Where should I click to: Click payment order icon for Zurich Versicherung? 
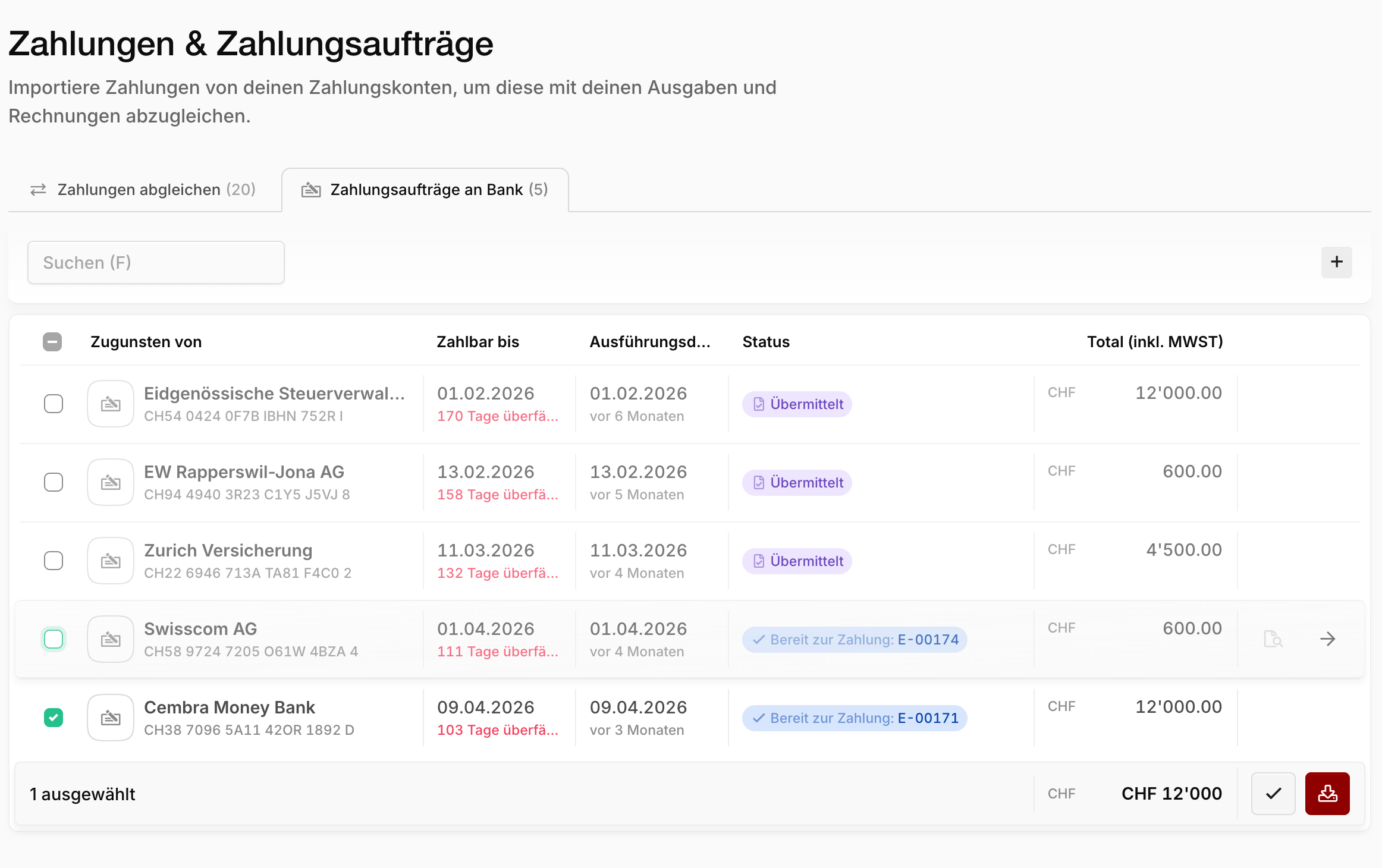pos(111,561)
